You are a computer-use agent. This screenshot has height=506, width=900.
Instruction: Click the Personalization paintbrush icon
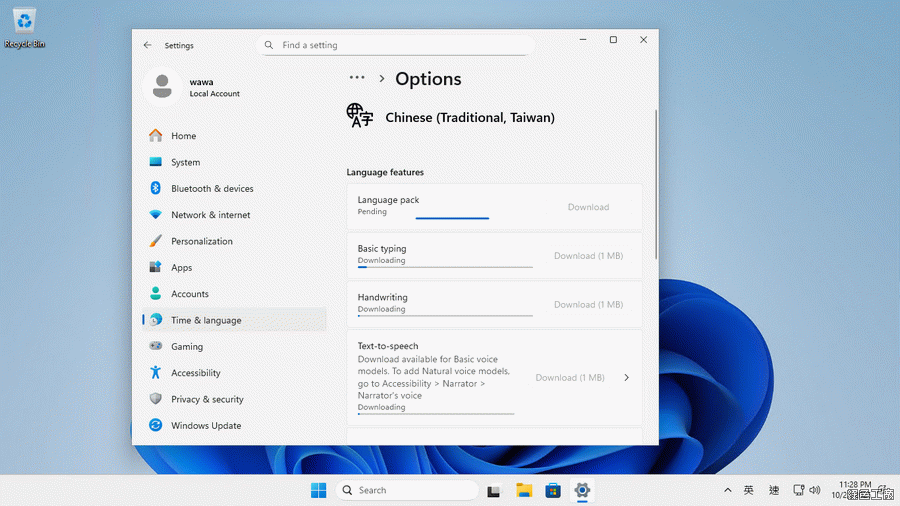(x=155, y=242)
